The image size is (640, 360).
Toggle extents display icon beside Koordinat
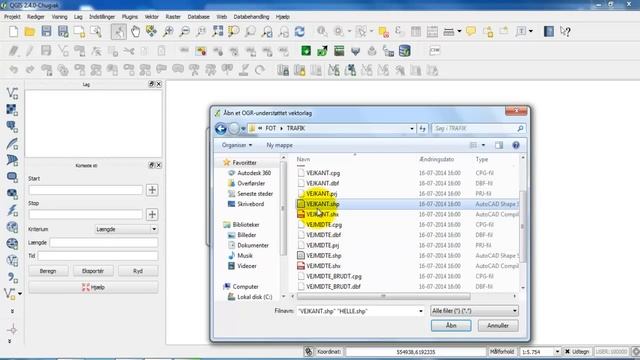(309, 351)
